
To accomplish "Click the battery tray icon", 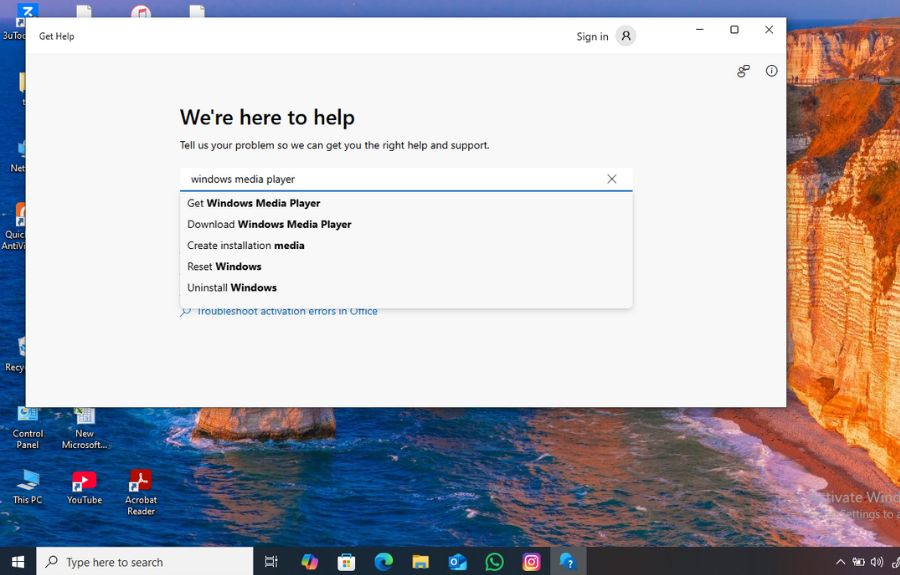I will coord(859,562).
